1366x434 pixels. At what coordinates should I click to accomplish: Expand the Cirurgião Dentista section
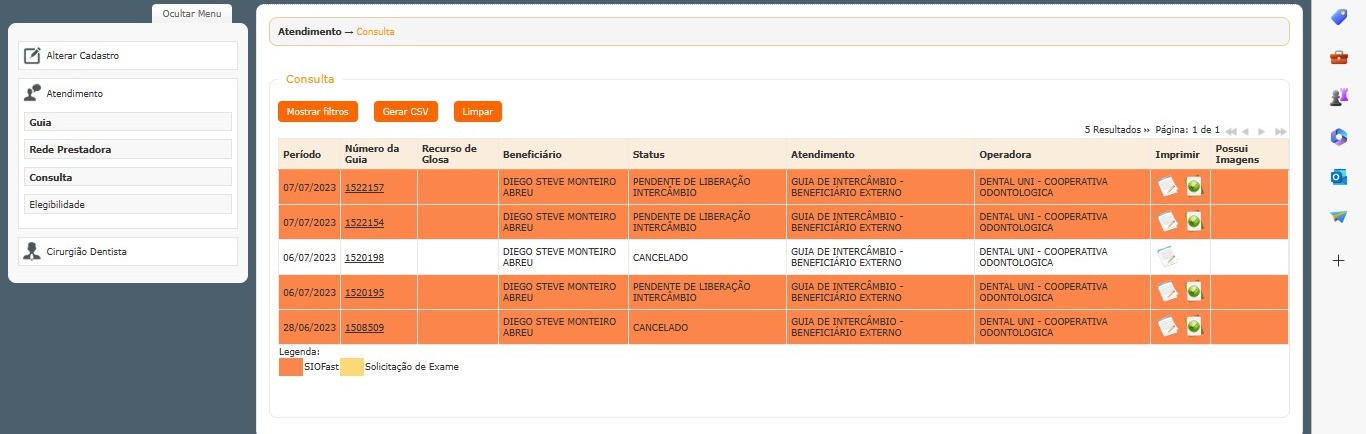click(128, 251)
